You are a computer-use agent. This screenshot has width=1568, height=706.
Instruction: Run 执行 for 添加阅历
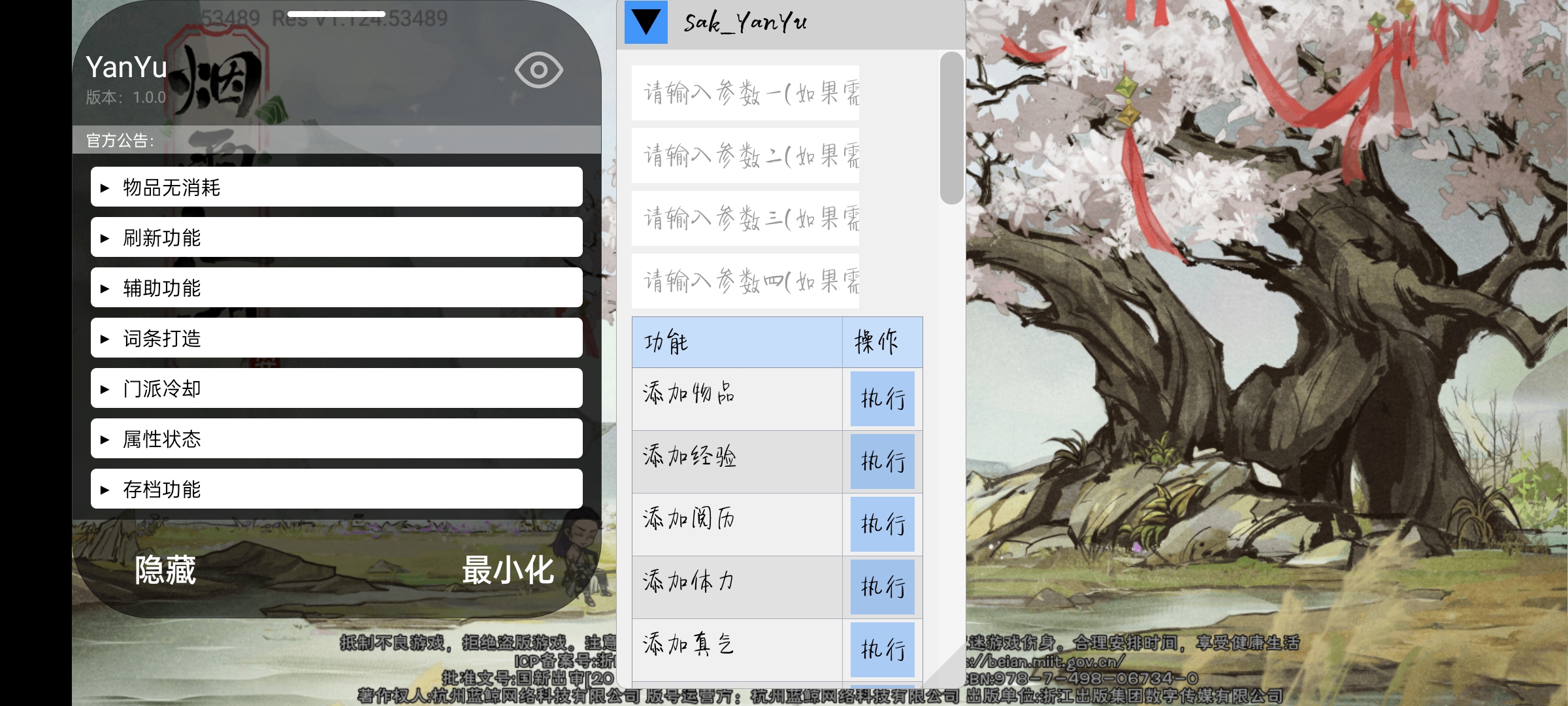(883, 524)
